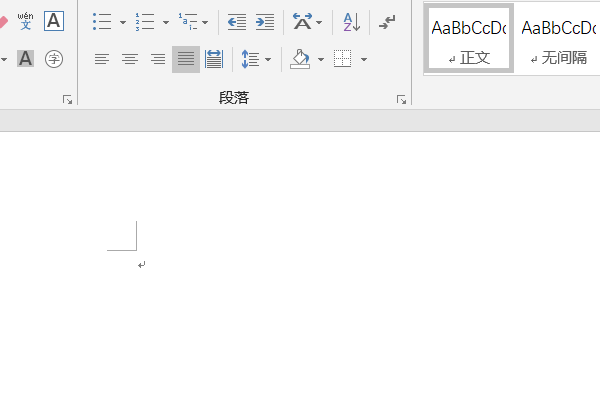Open line and paragraph spacing
Viewport: 600px width, 400px height.
(x=251, y=59)
